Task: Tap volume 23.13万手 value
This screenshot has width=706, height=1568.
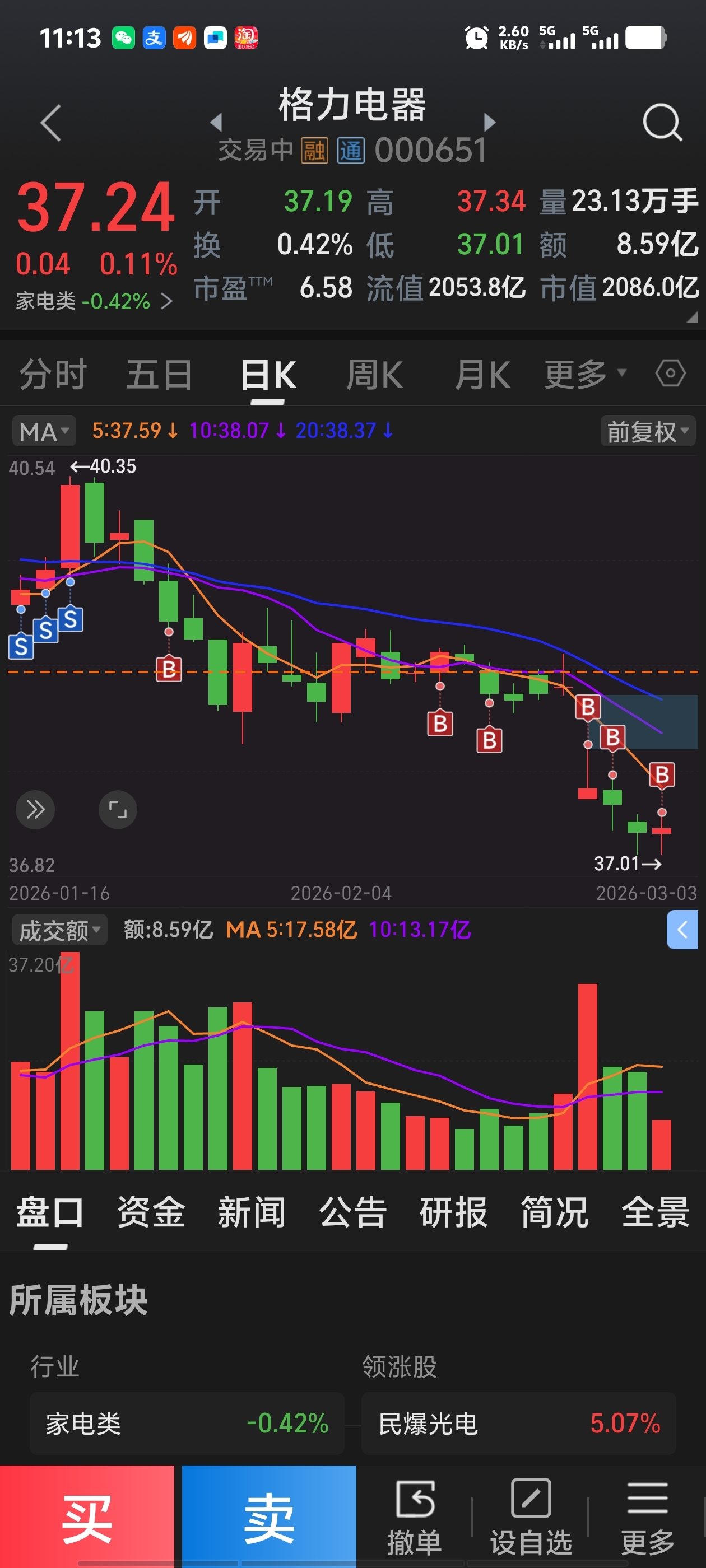Action: (635, 201)
